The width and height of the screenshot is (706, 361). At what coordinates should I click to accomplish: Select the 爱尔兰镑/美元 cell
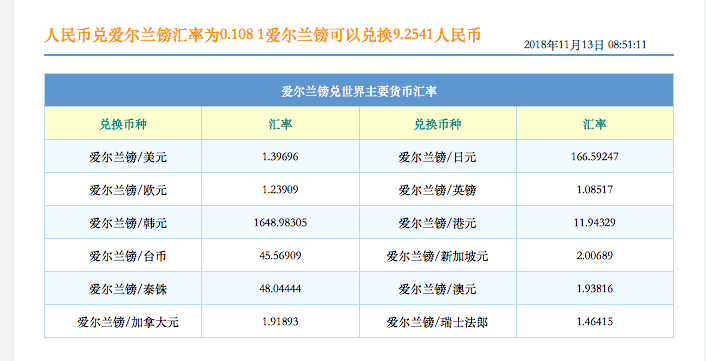[123, 157]
